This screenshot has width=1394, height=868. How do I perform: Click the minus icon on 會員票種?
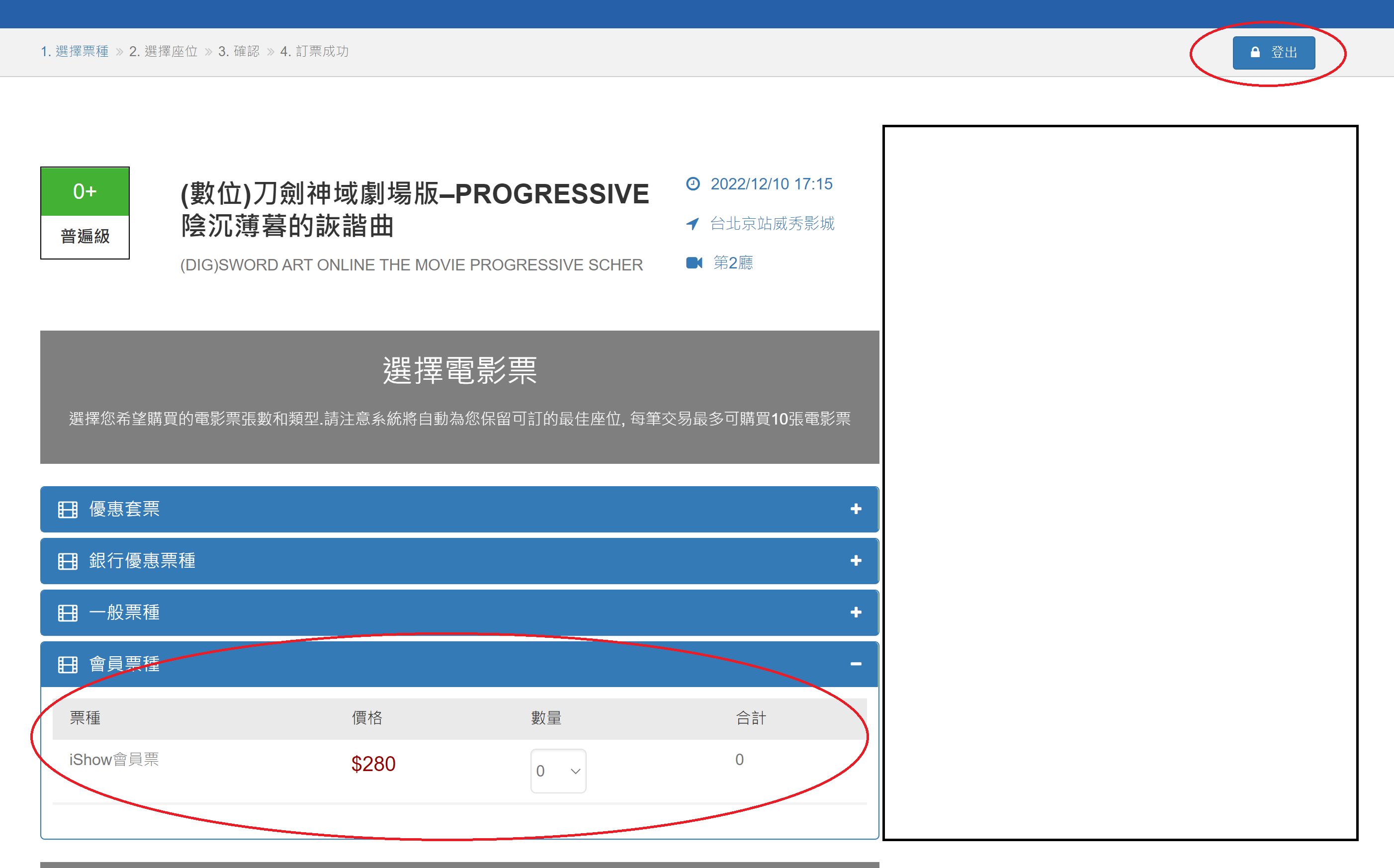[x=856, y=664]
